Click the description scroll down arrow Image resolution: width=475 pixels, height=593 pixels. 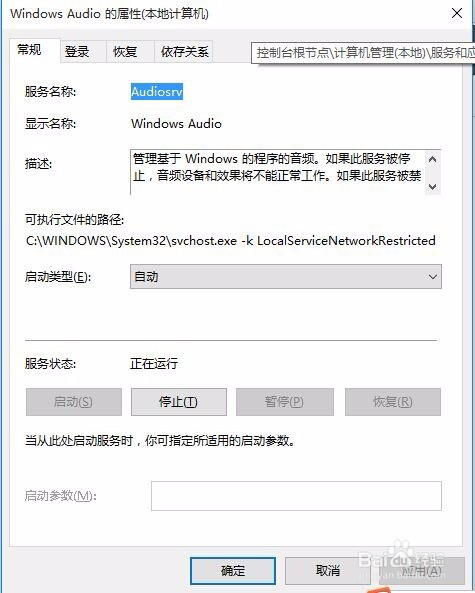433,186
